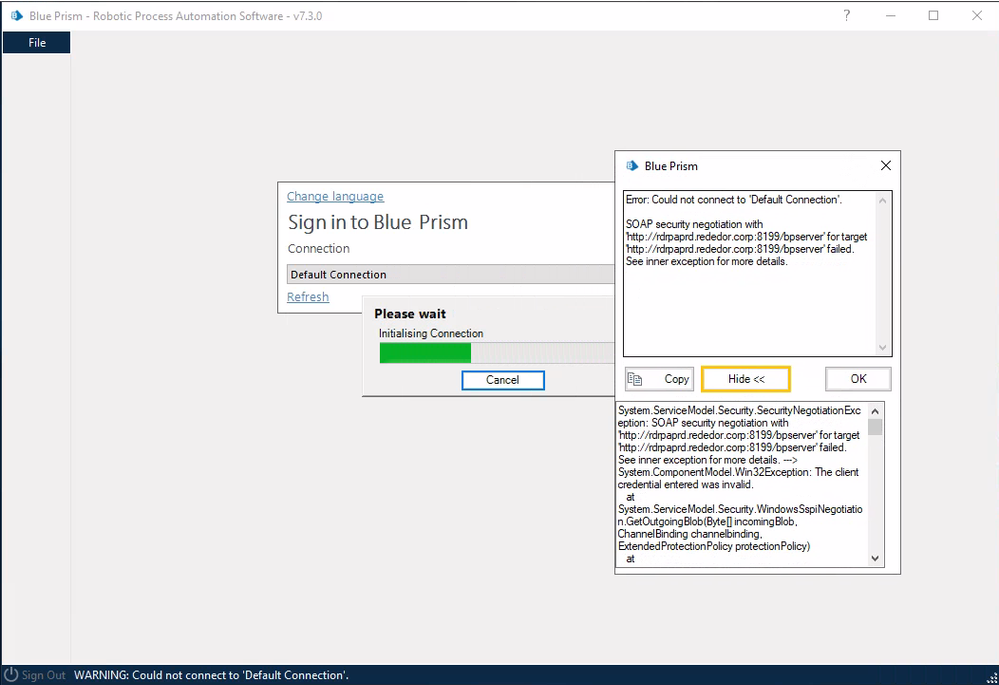
Task: Click the details pane scroll down arrow
Action: pyautogui.click(x=875, y=559)
